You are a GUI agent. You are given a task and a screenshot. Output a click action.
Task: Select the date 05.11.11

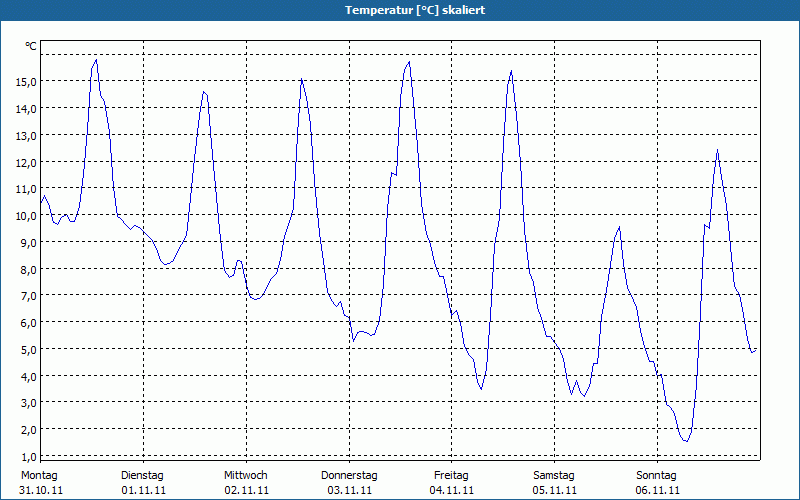point(555,491)
